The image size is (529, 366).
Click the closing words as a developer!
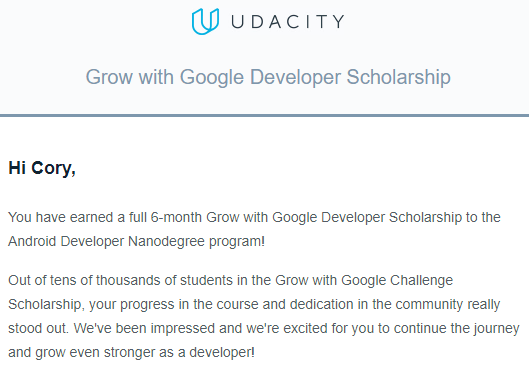tap(207, 353)
